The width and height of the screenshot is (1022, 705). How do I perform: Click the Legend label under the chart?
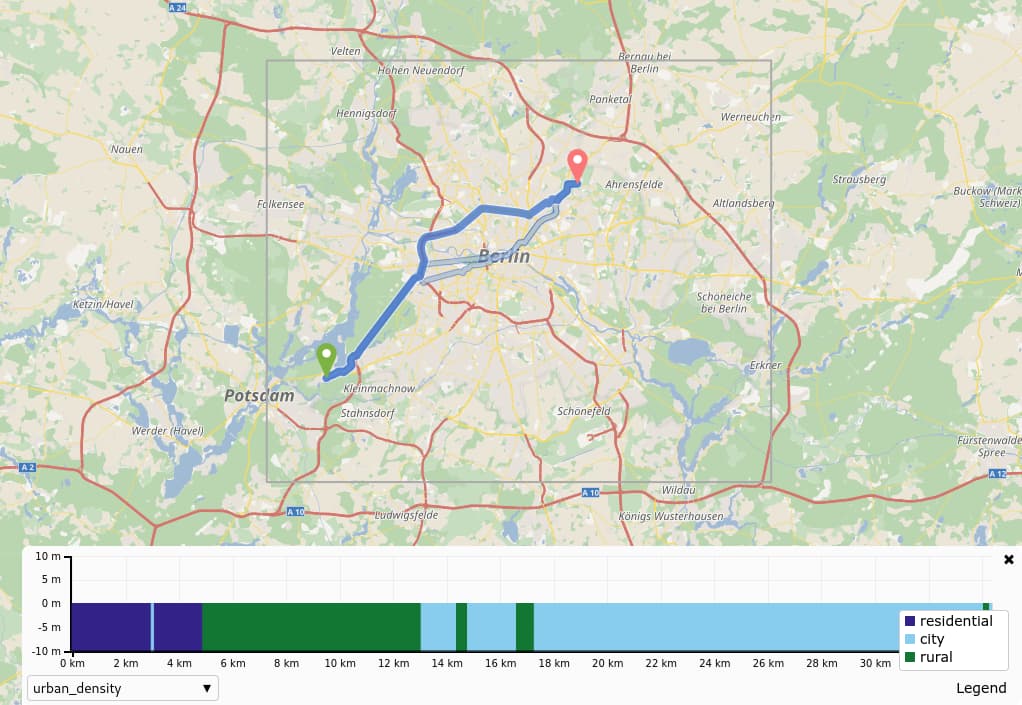click(x=981, y=688)
